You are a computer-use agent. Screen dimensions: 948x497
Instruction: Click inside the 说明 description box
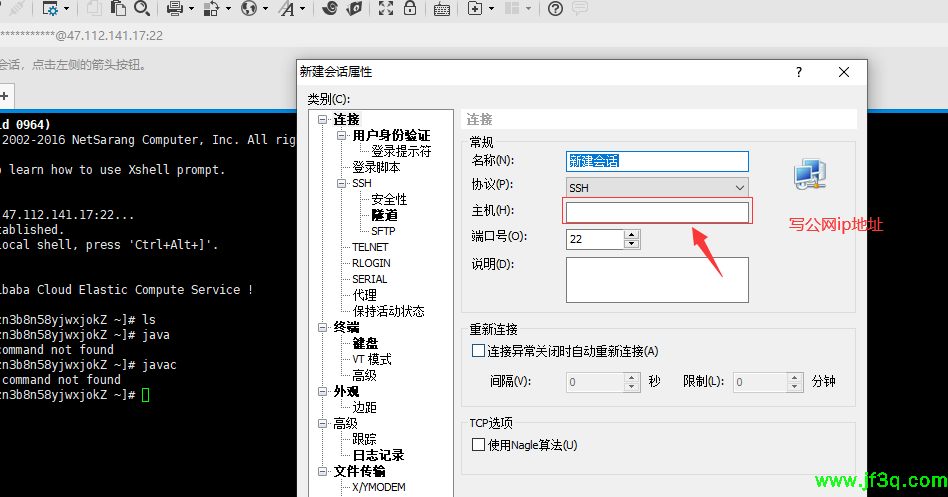pos(657,279)
